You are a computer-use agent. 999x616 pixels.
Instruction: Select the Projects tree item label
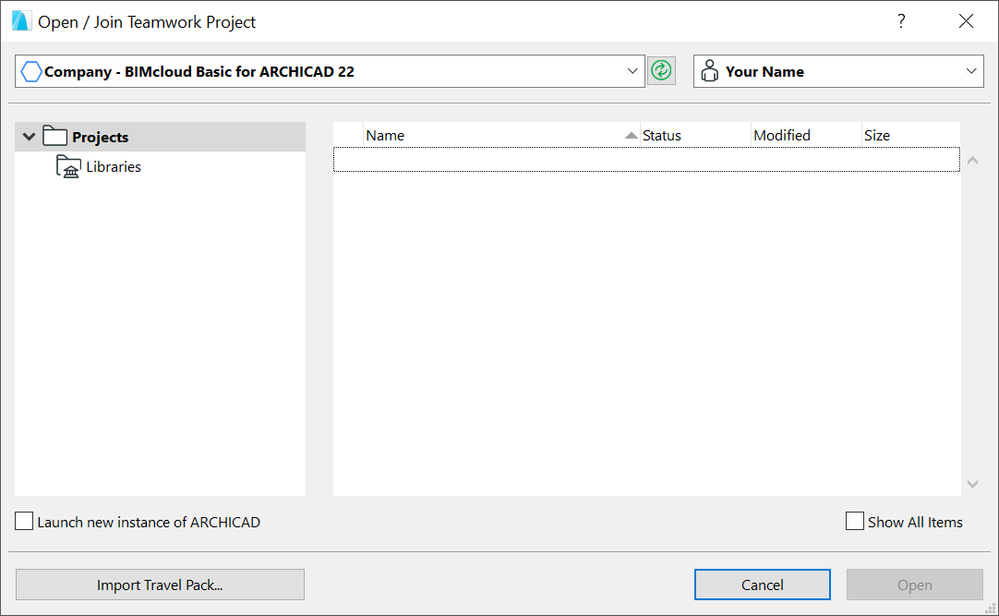click(100, 137)
